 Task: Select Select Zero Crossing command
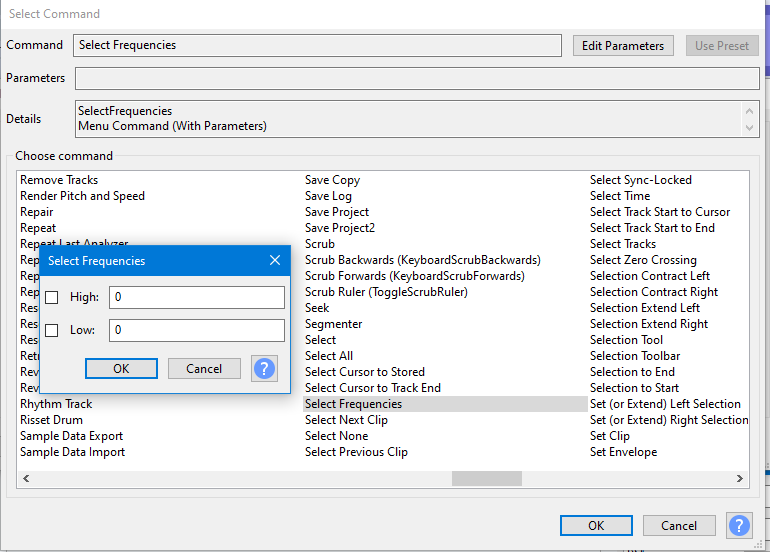[x=643, y=260]
